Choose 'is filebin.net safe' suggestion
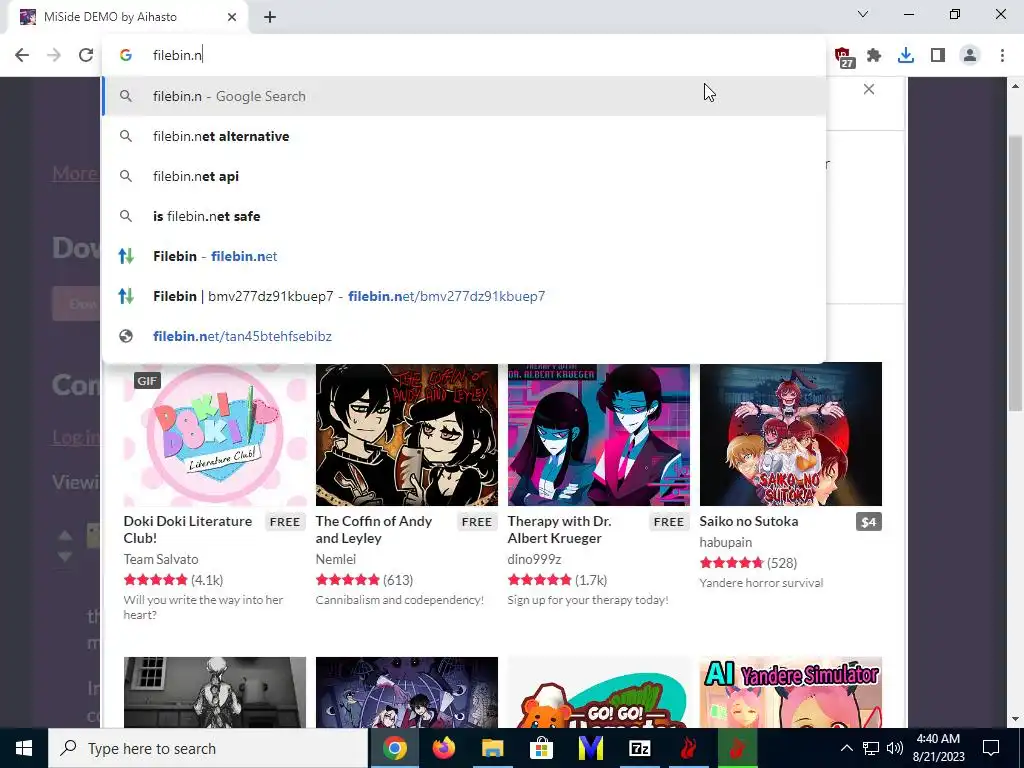This screenshot has width=1024, height=768. 464,216
